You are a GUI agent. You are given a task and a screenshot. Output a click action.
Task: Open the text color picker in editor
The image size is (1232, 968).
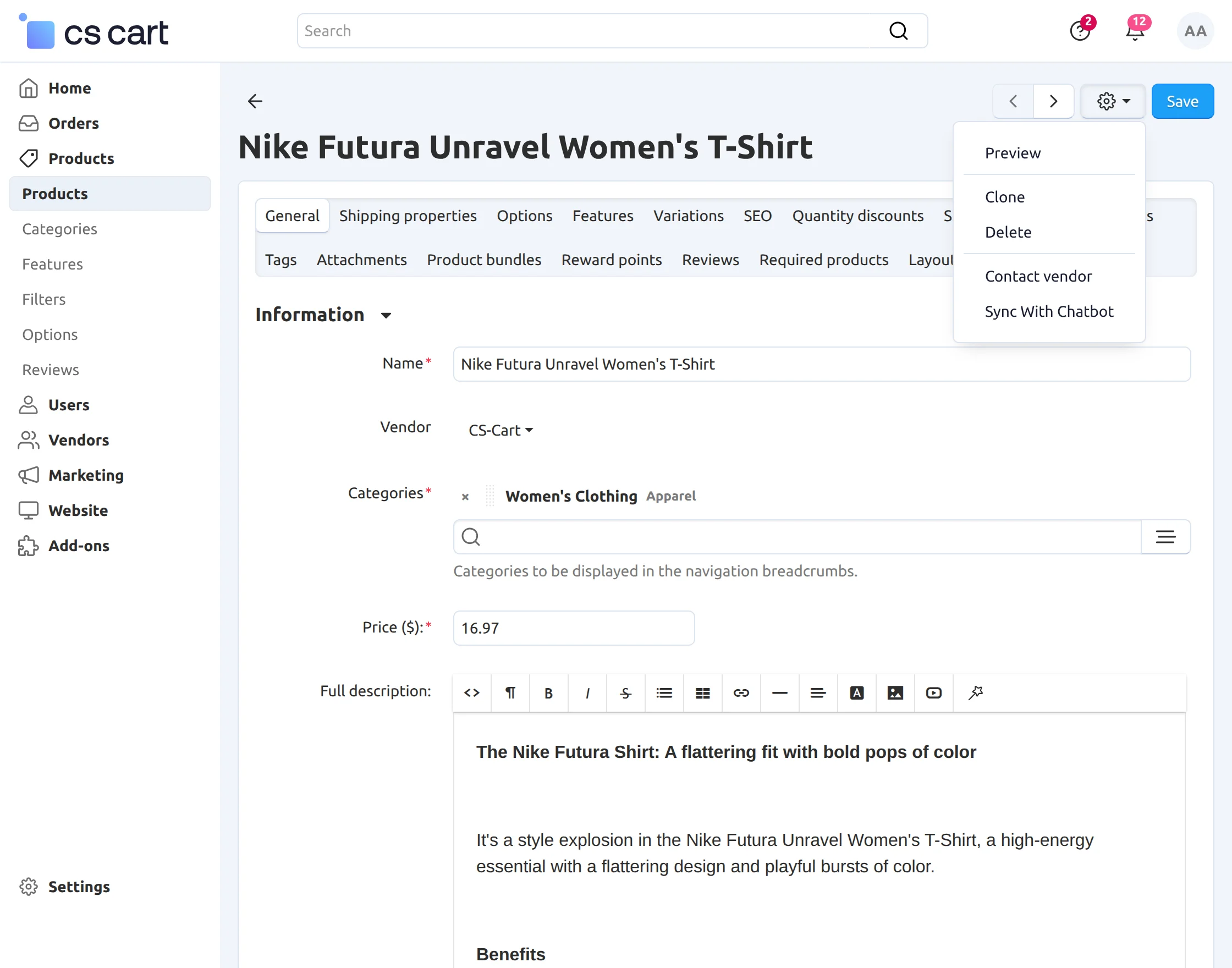coord(856,692)
